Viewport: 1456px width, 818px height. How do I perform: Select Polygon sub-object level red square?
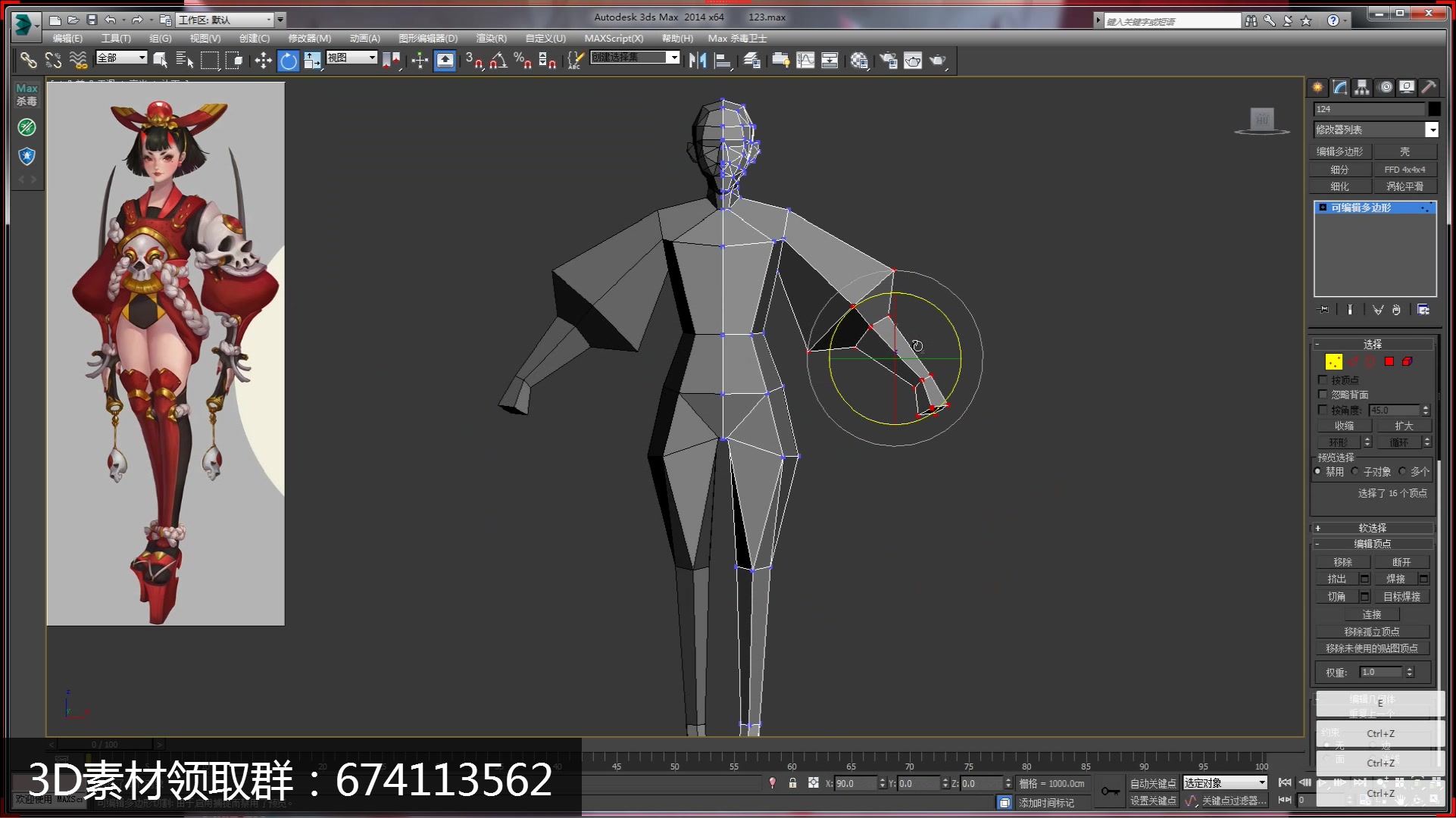(1389, 362)
